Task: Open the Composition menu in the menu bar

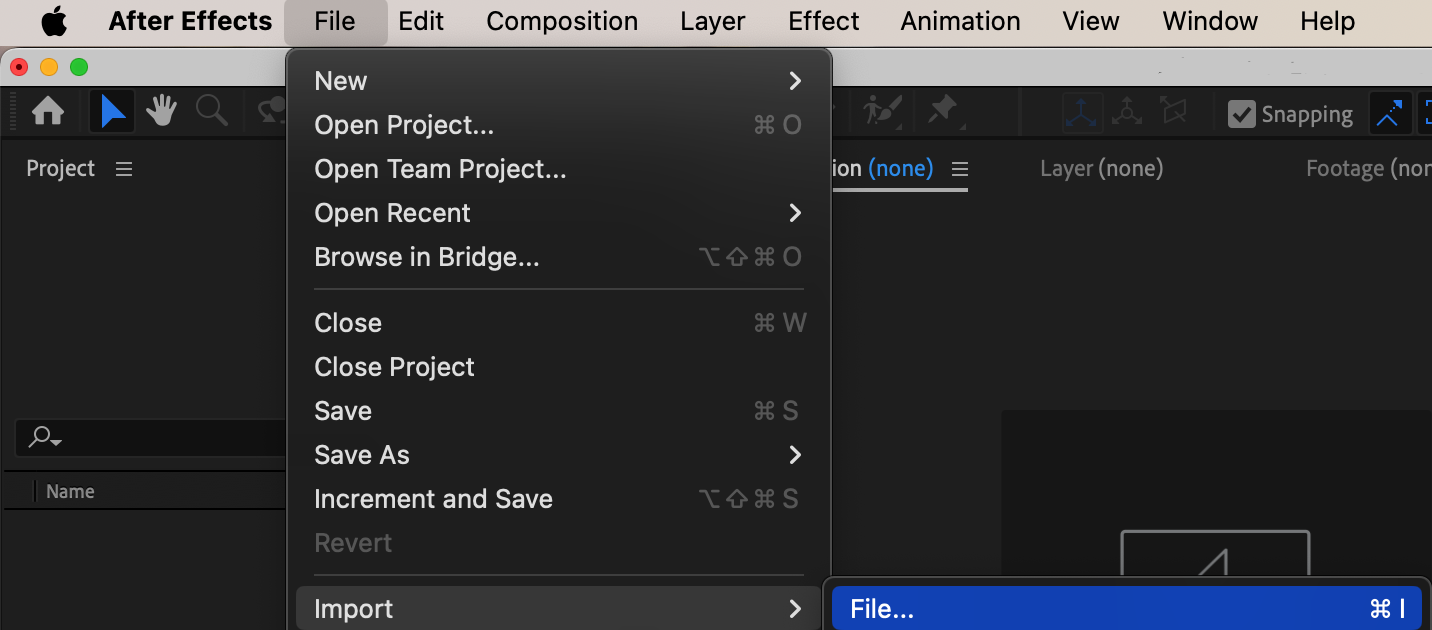Action: pyautogui.click(x=562, y=21)
